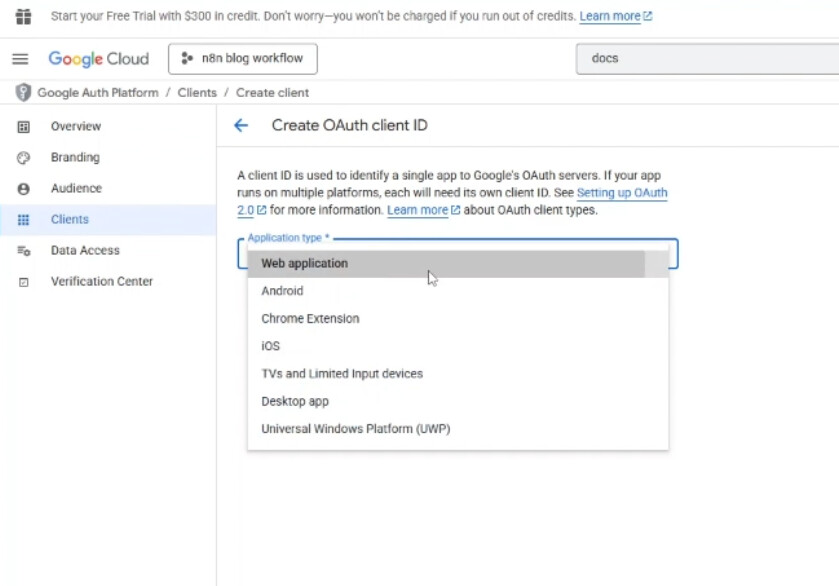
Task: Select iOS application type
Action: 458,346
